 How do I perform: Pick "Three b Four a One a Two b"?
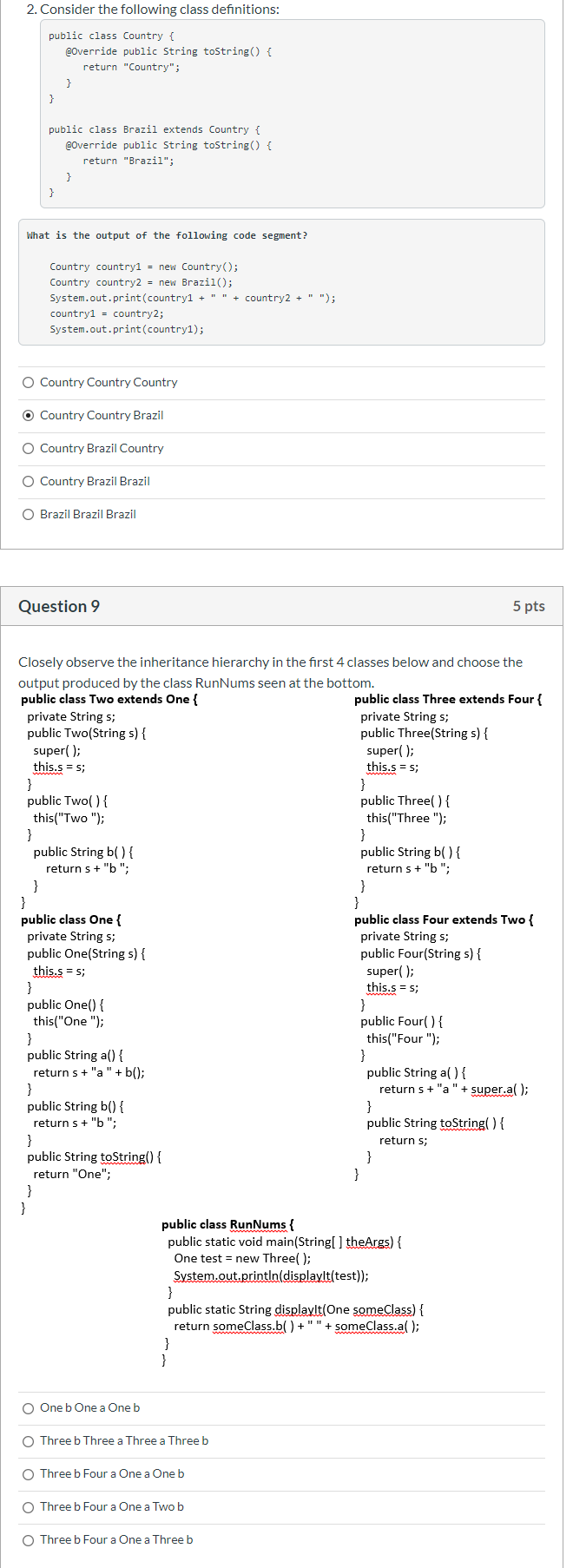(112, 1506)
